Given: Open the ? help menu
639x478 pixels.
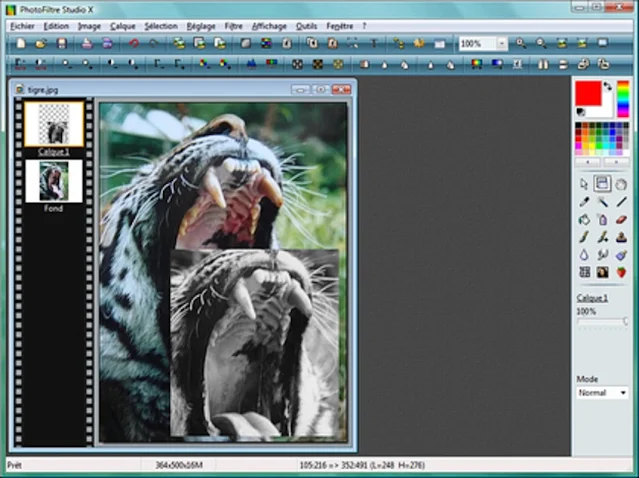Looking at the screenshot, I should [364, 26].
